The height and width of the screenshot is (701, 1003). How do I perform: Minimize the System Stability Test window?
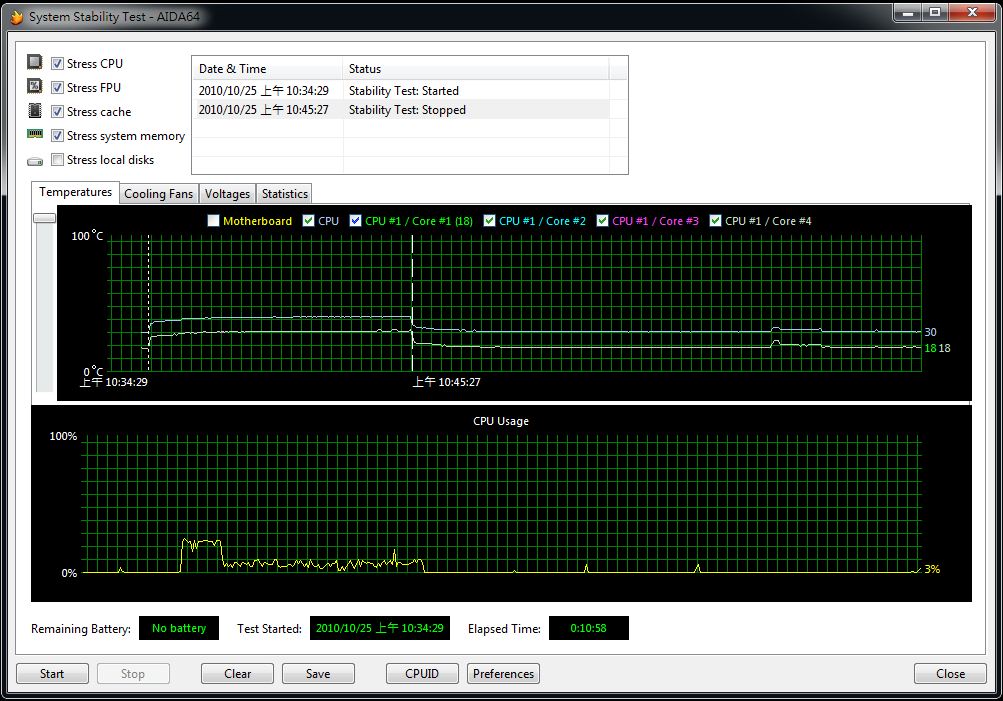[x=907, y=12]
